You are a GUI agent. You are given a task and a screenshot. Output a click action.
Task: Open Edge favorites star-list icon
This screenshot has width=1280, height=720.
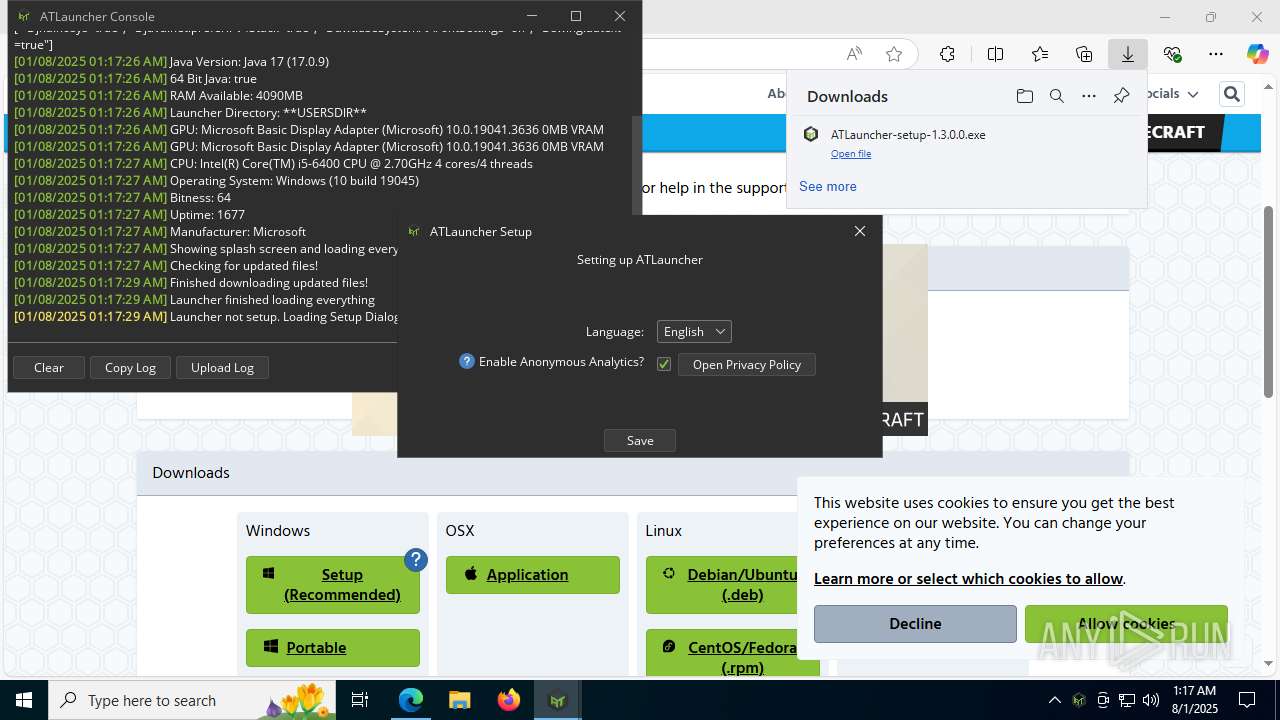[x=1040, y=54]
